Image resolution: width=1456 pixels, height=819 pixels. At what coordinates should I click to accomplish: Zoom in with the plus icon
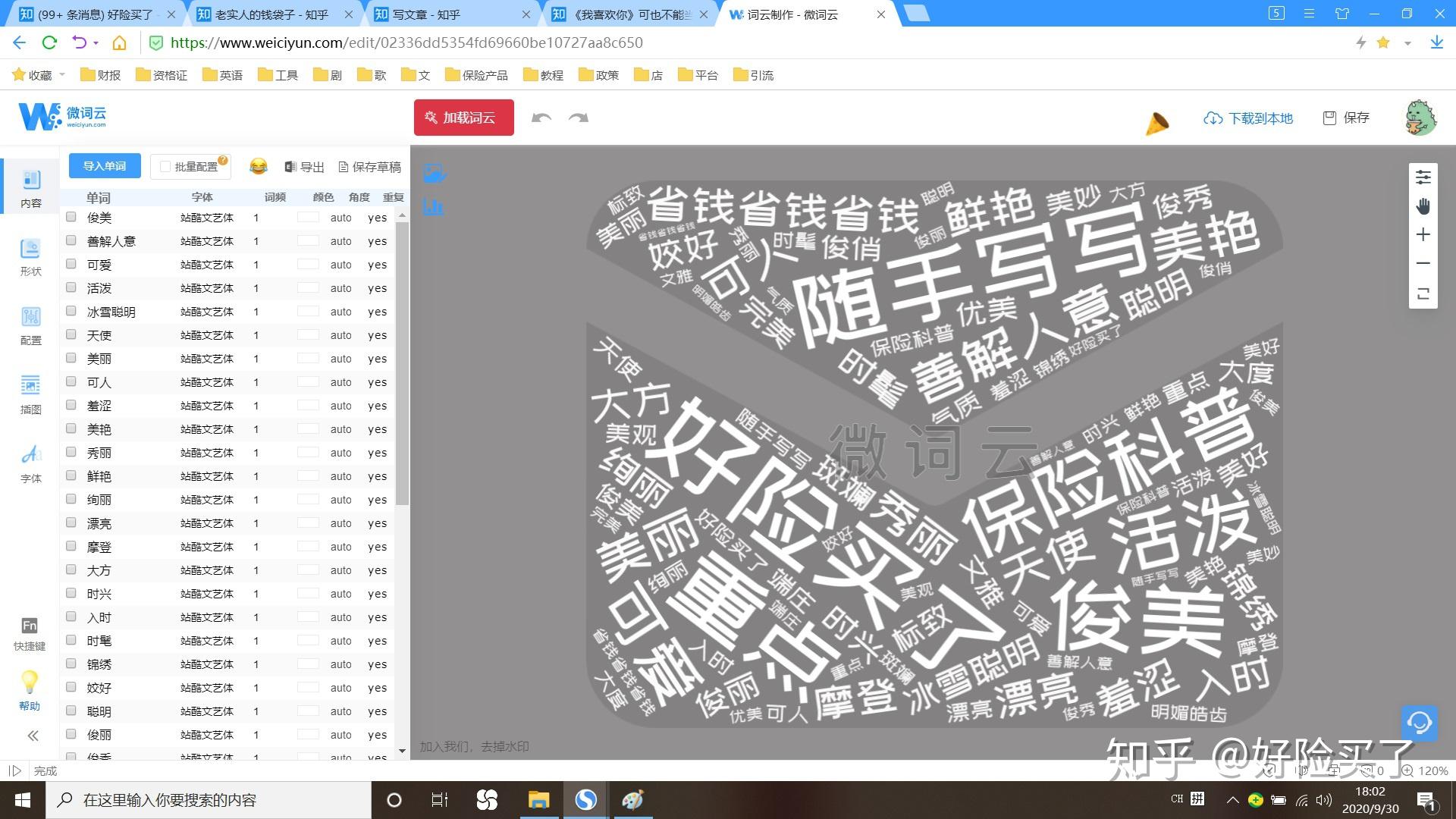[1423, 235]
